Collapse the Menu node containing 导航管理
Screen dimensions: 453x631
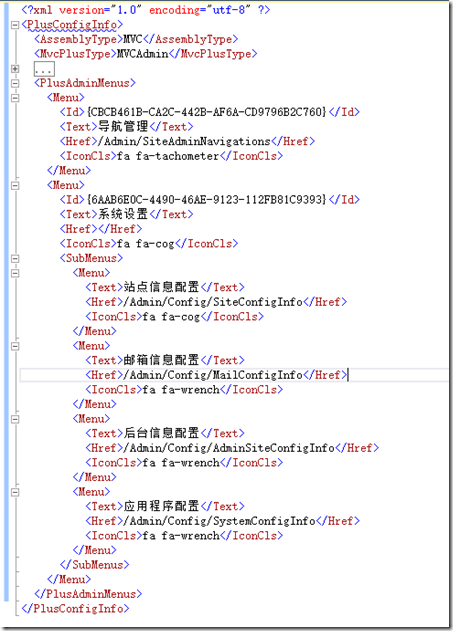(15, 98)
